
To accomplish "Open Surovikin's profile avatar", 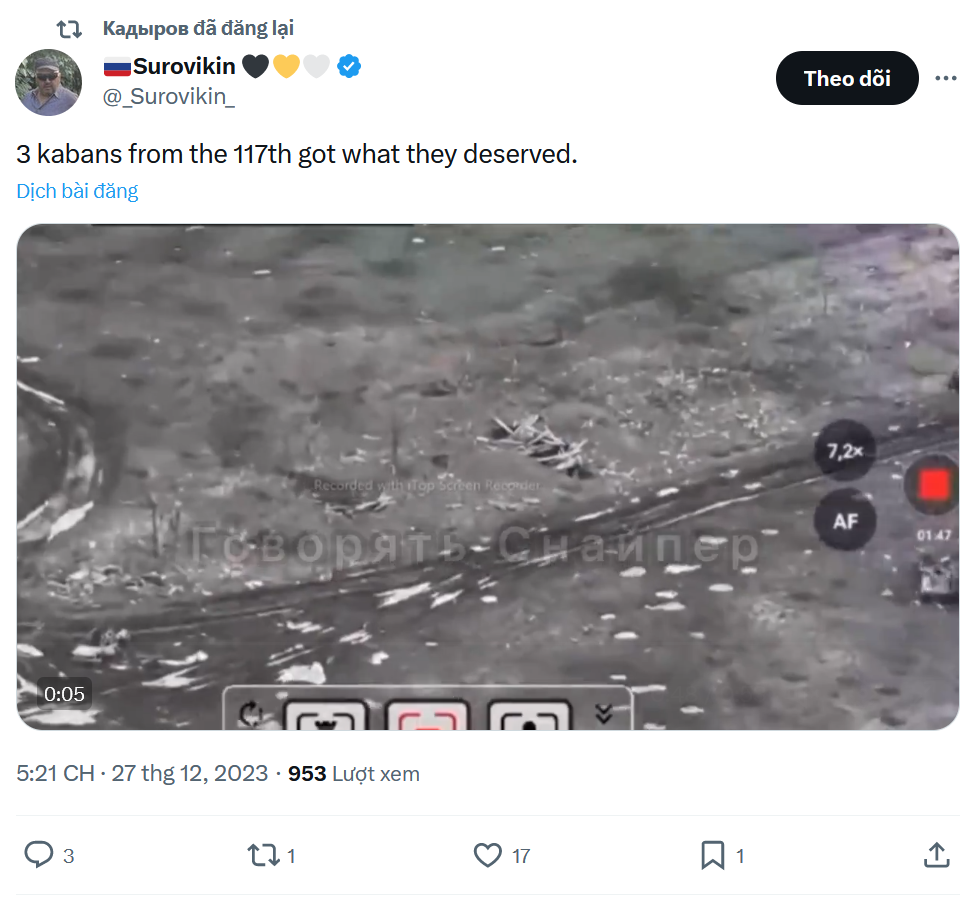I will [48, 82].
